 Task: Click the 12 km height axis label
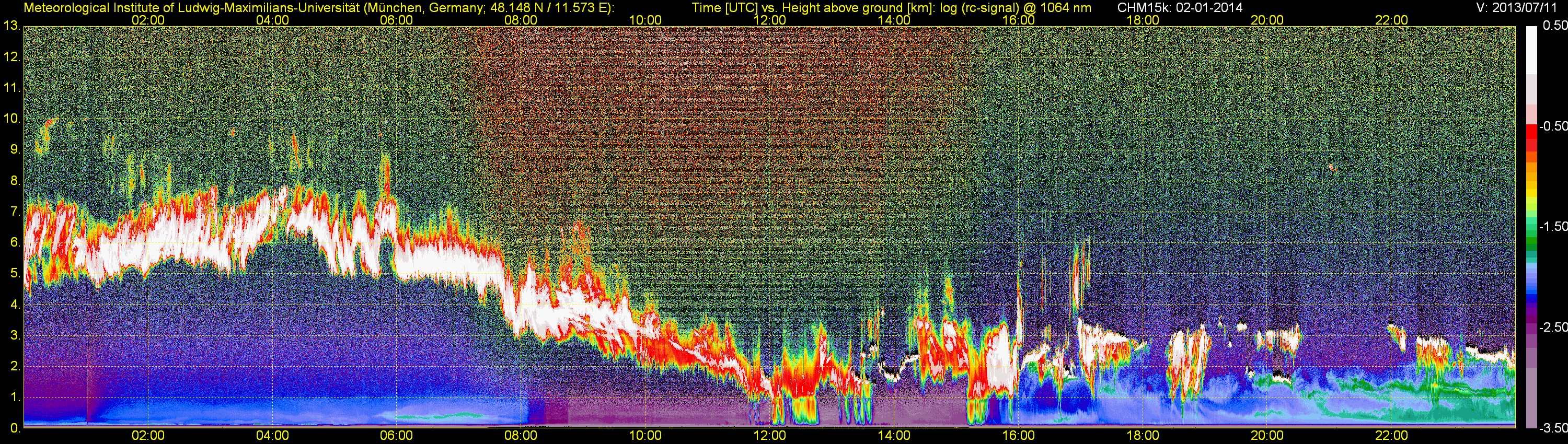(x=11, y=57)
